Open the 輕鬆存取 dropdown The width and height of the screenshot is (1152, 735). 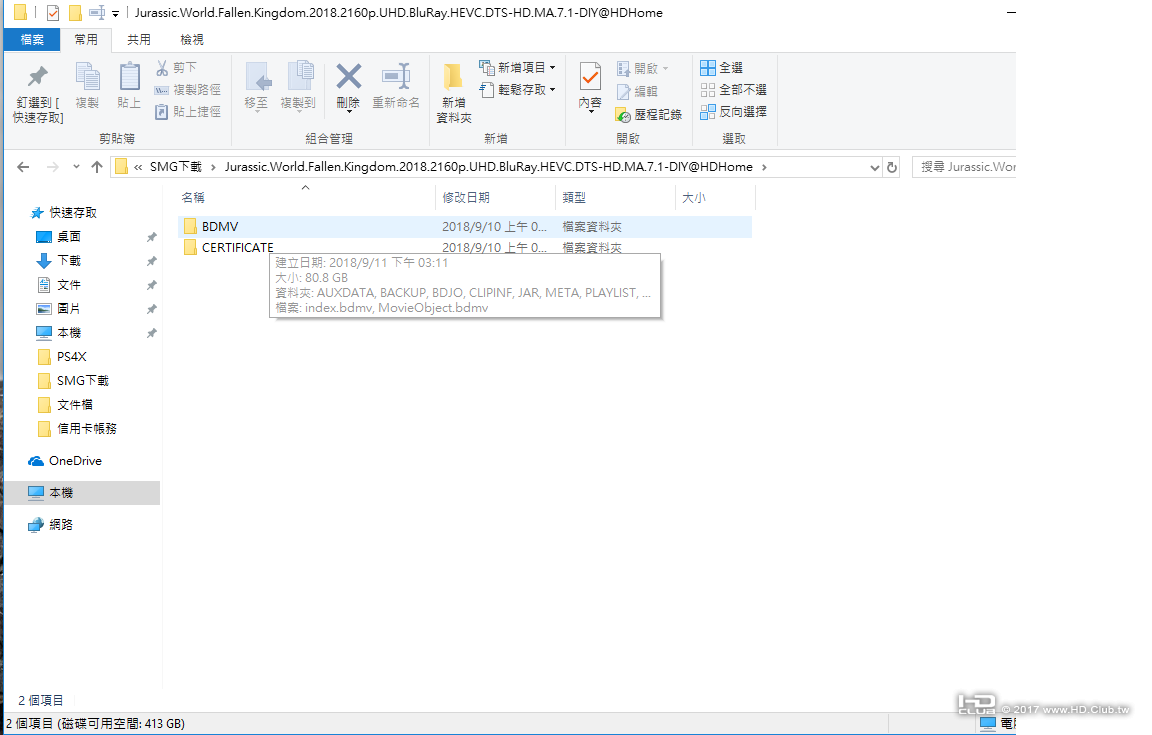pos(517,90)
